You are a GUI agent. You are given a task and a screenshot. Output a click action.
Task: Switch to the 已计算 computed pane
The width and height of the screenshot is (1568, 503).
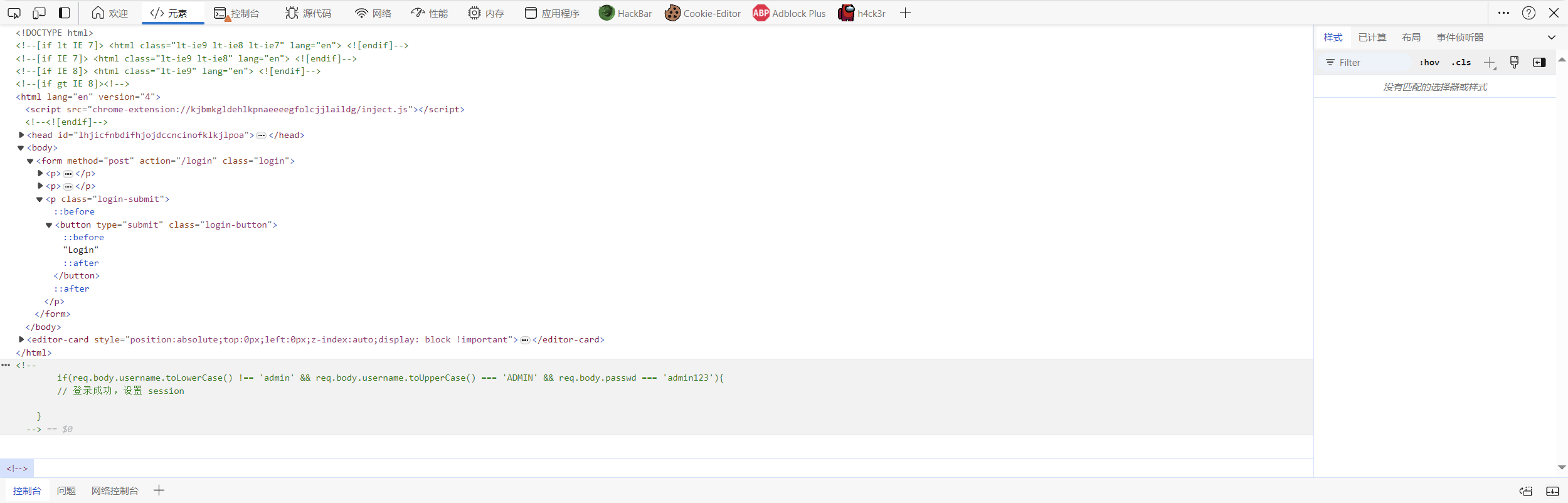tap(1372, 38)
